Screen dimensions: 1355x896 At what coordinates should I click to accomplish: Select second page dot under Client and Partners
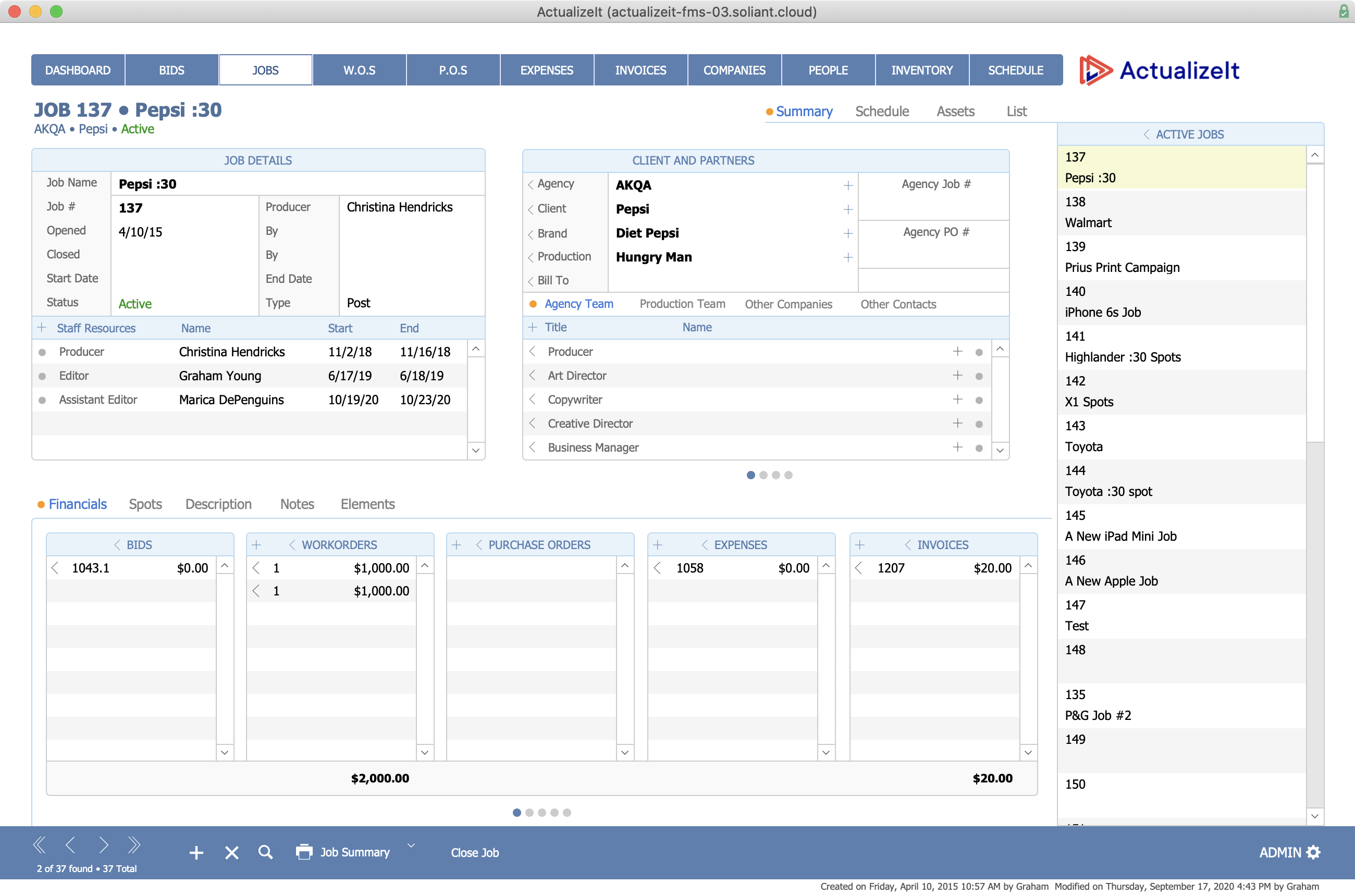click(x=763, y=475)
